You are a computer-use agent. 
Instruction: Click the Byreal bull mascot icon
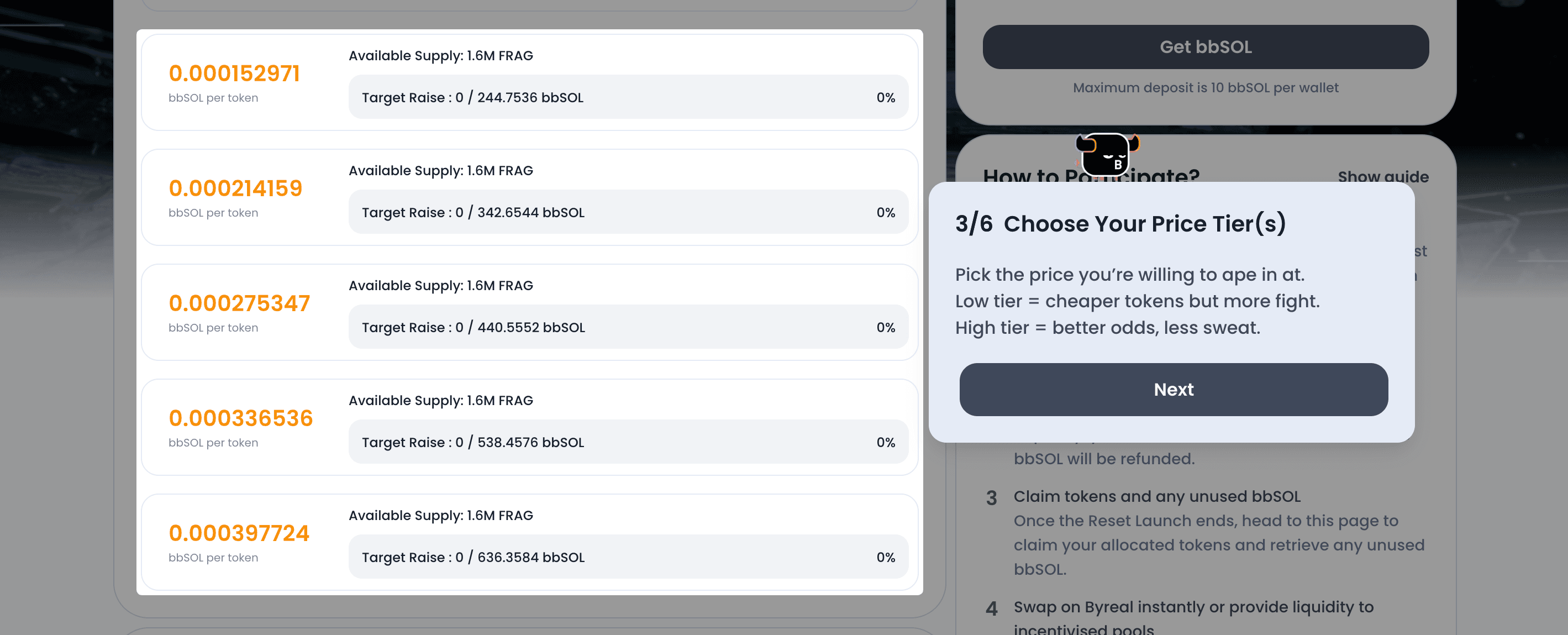click(x=1107, y=155)
